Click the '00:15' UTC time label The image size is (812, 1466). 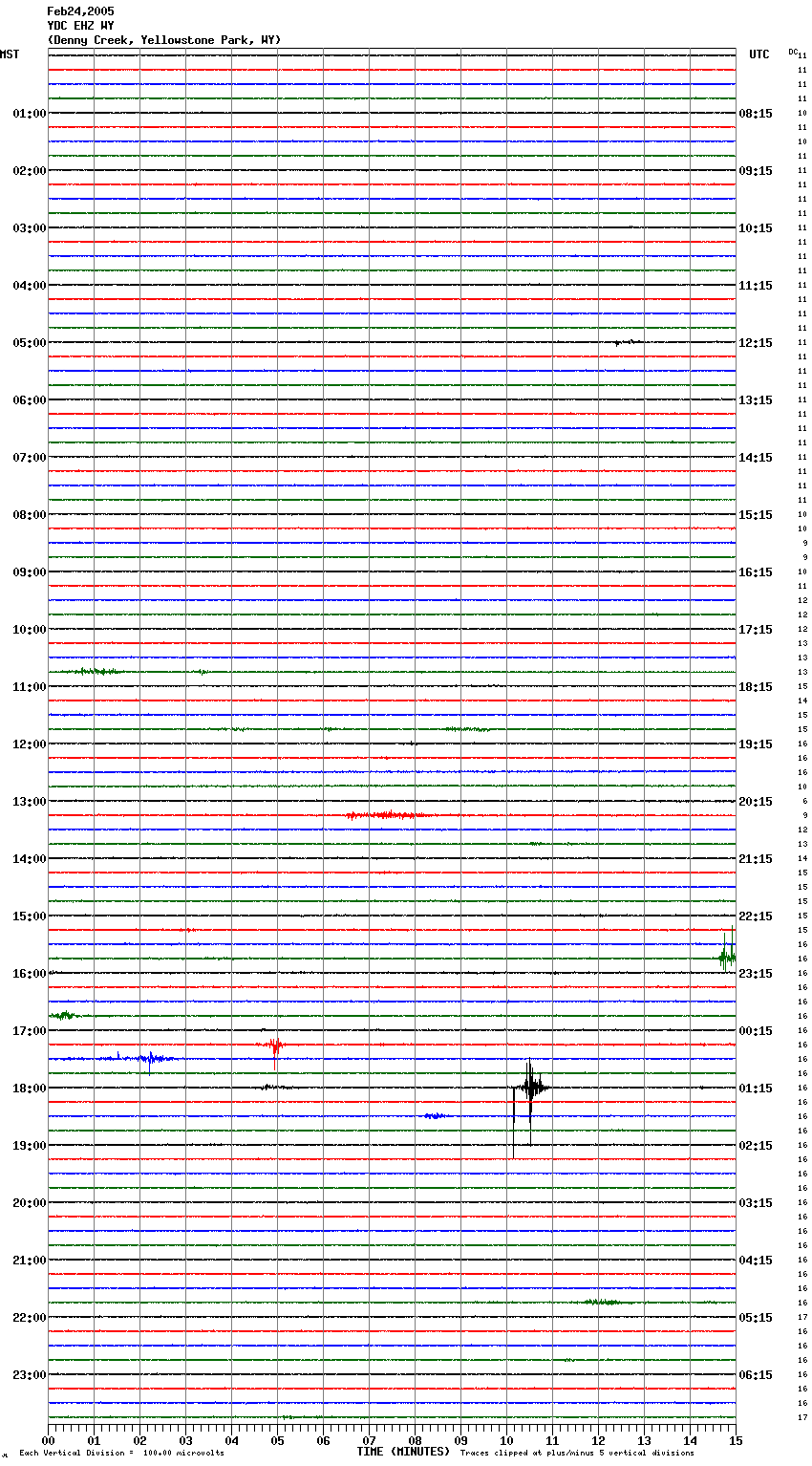click(756, 1031)
